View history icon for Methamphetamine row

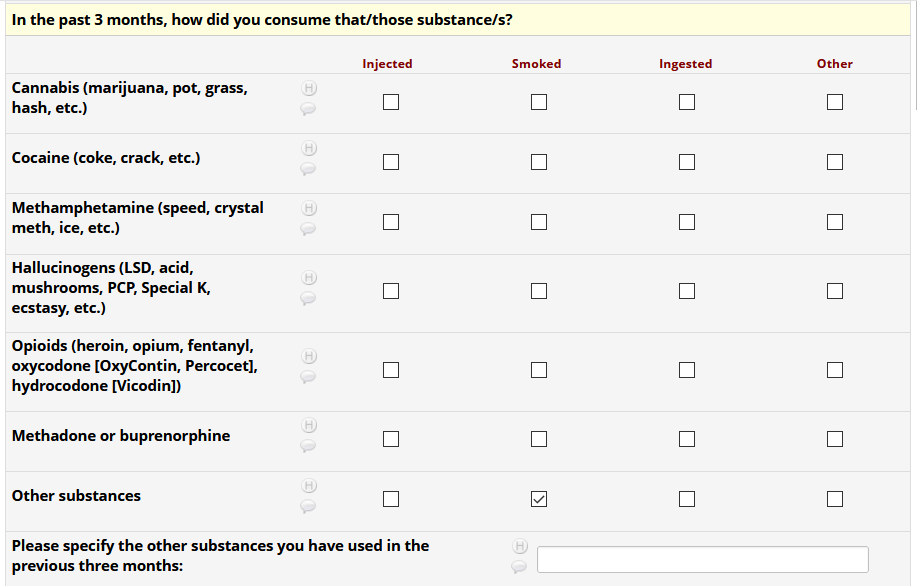click(309, 208)
